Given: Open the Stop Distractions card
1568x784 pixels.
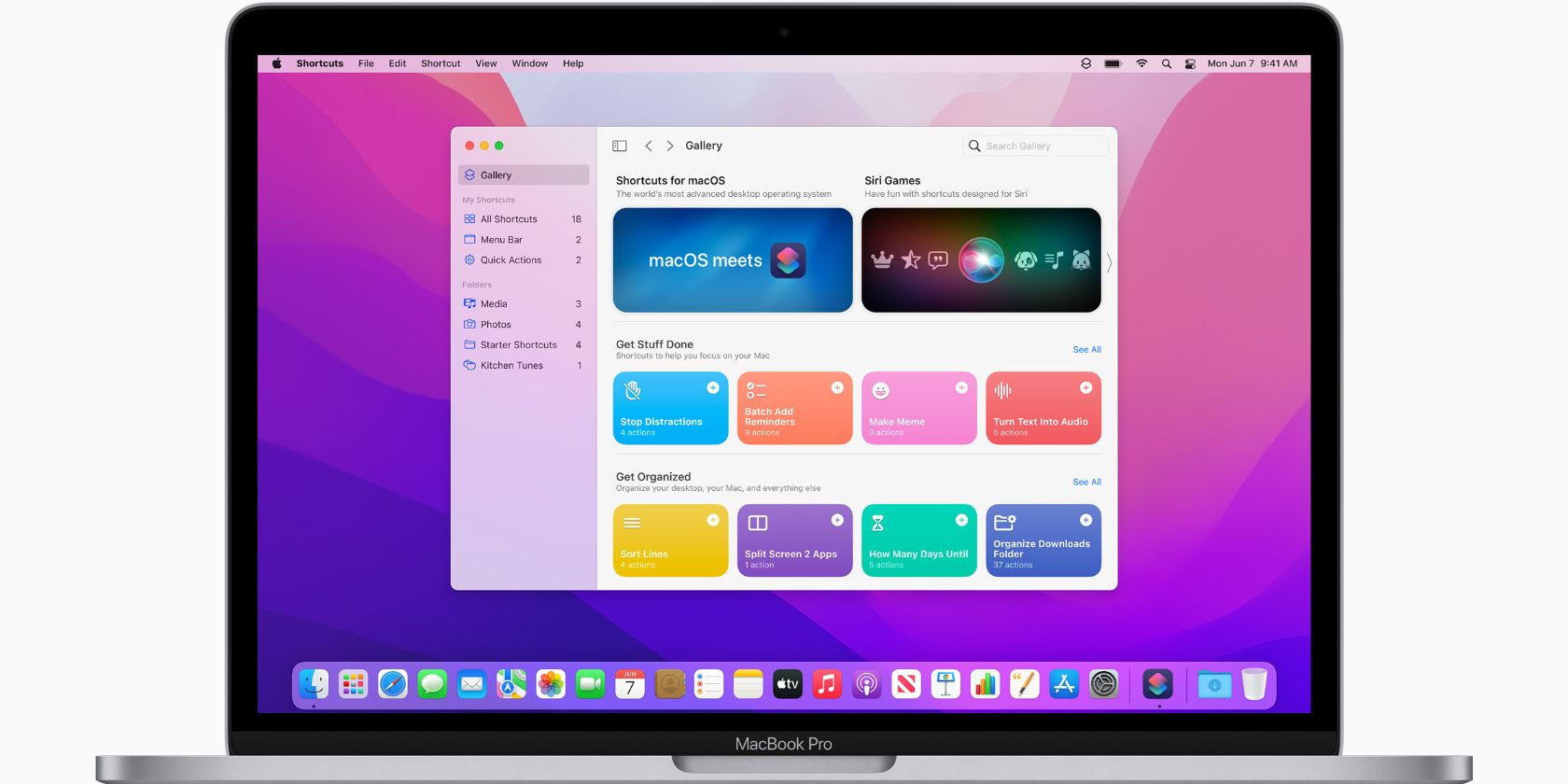Looking at the screenshot, I should 670,408.
